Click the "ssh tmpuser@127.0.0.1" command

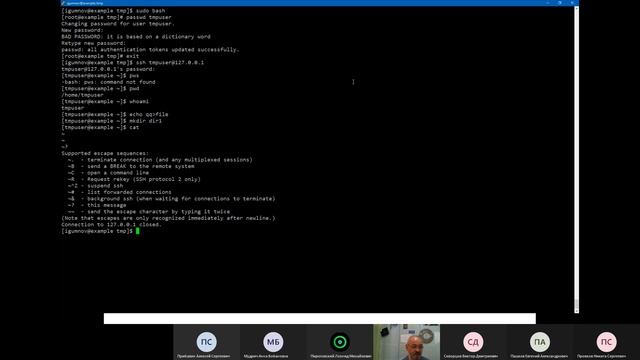click(133, 62)
